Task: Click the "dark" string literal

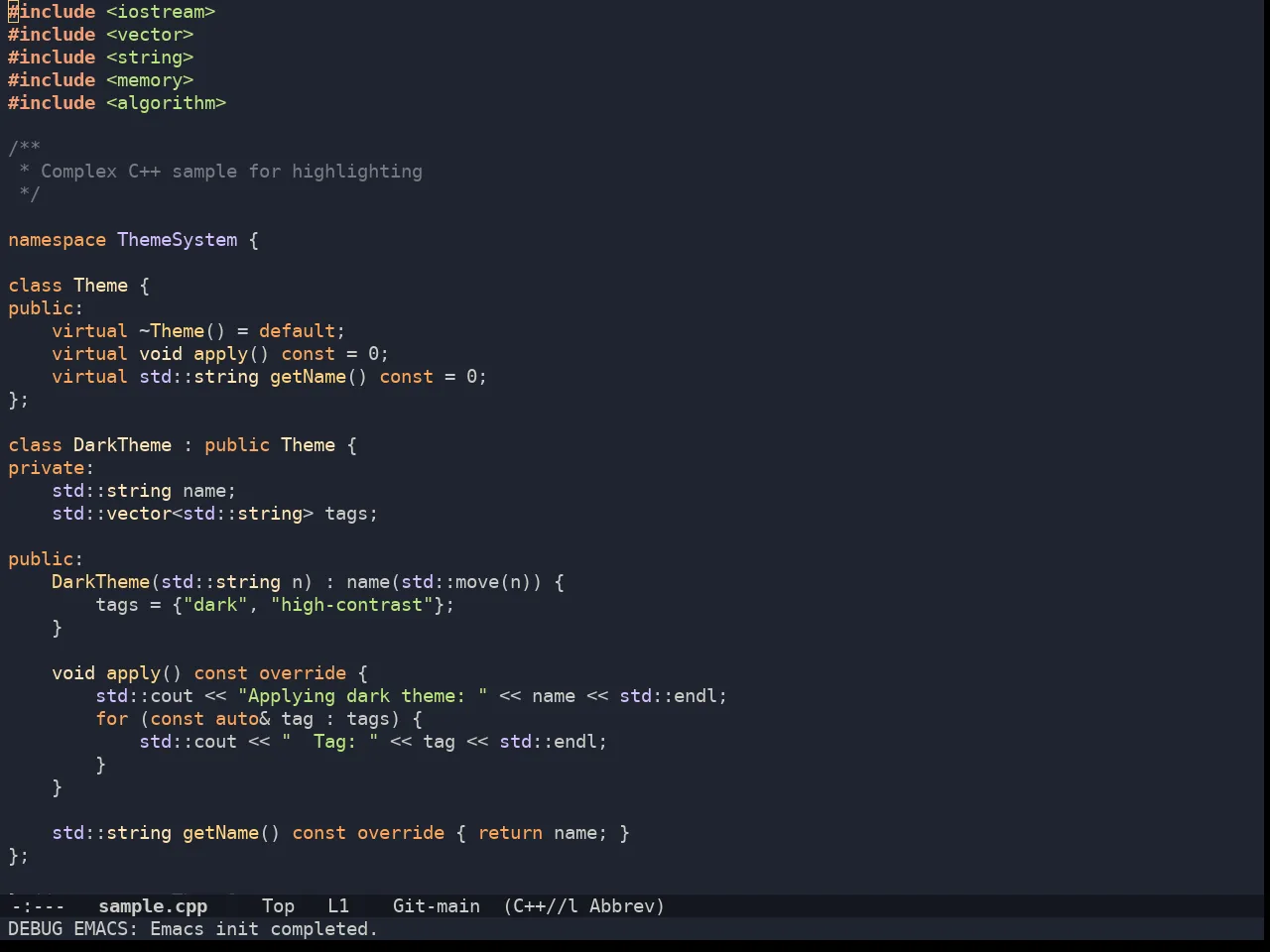Action: coord(215,605)
